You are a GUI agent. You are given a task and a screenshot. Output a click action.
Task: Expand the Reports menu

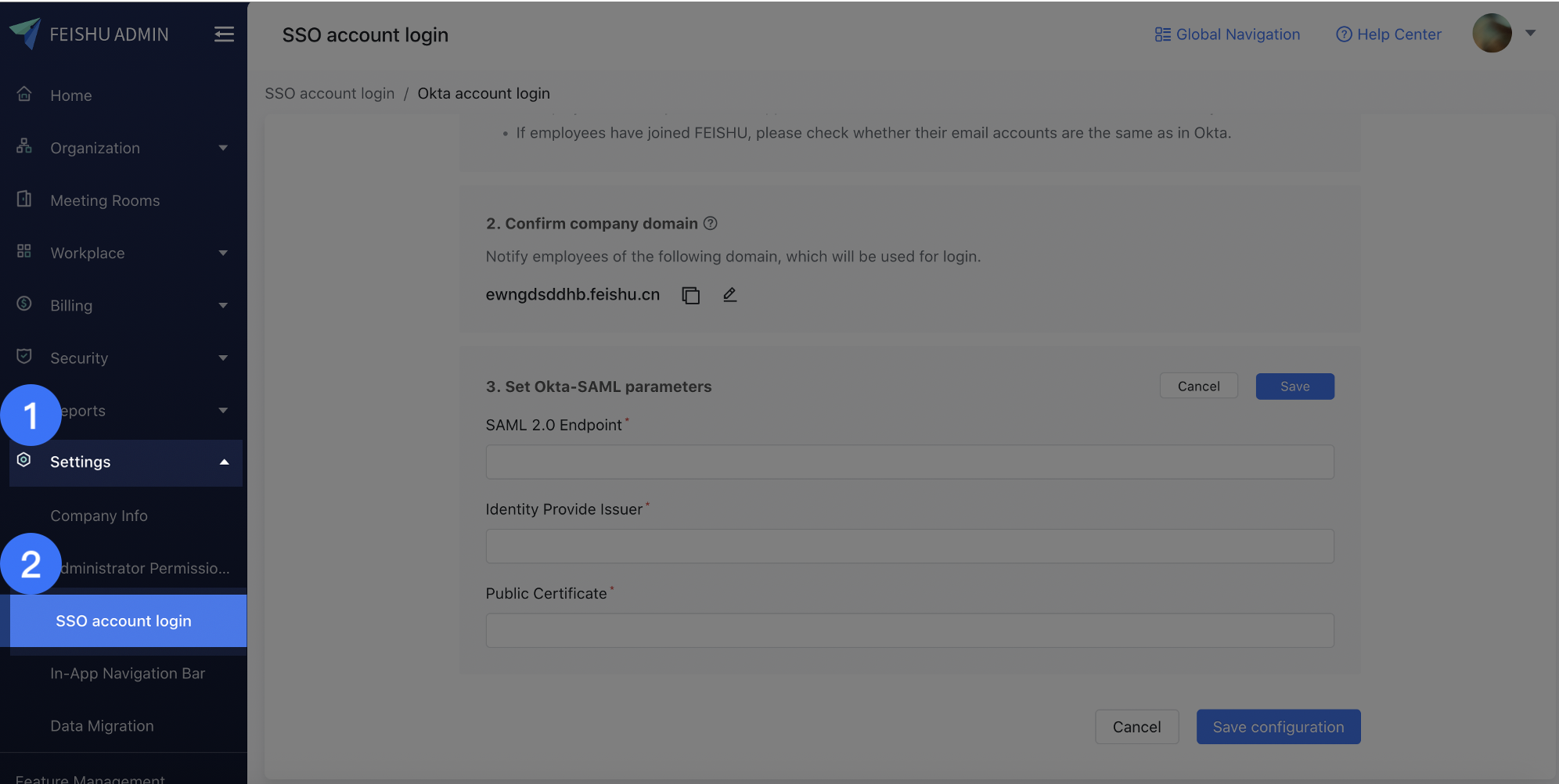click(x=224, y=410)
